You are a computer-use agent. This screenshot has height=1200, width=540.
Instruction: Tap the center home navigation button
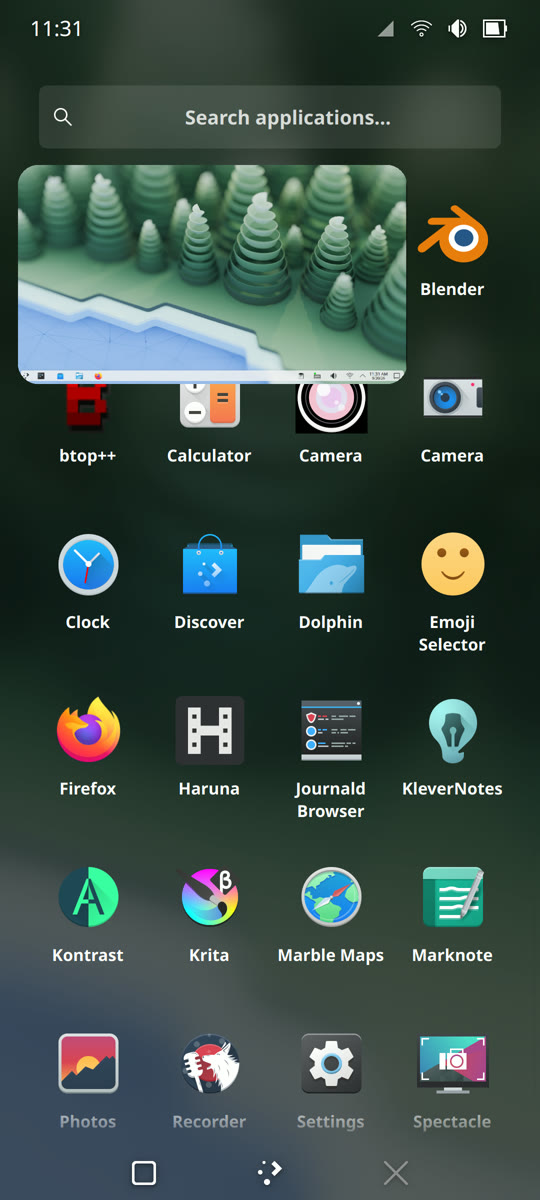pos(270,1173)
